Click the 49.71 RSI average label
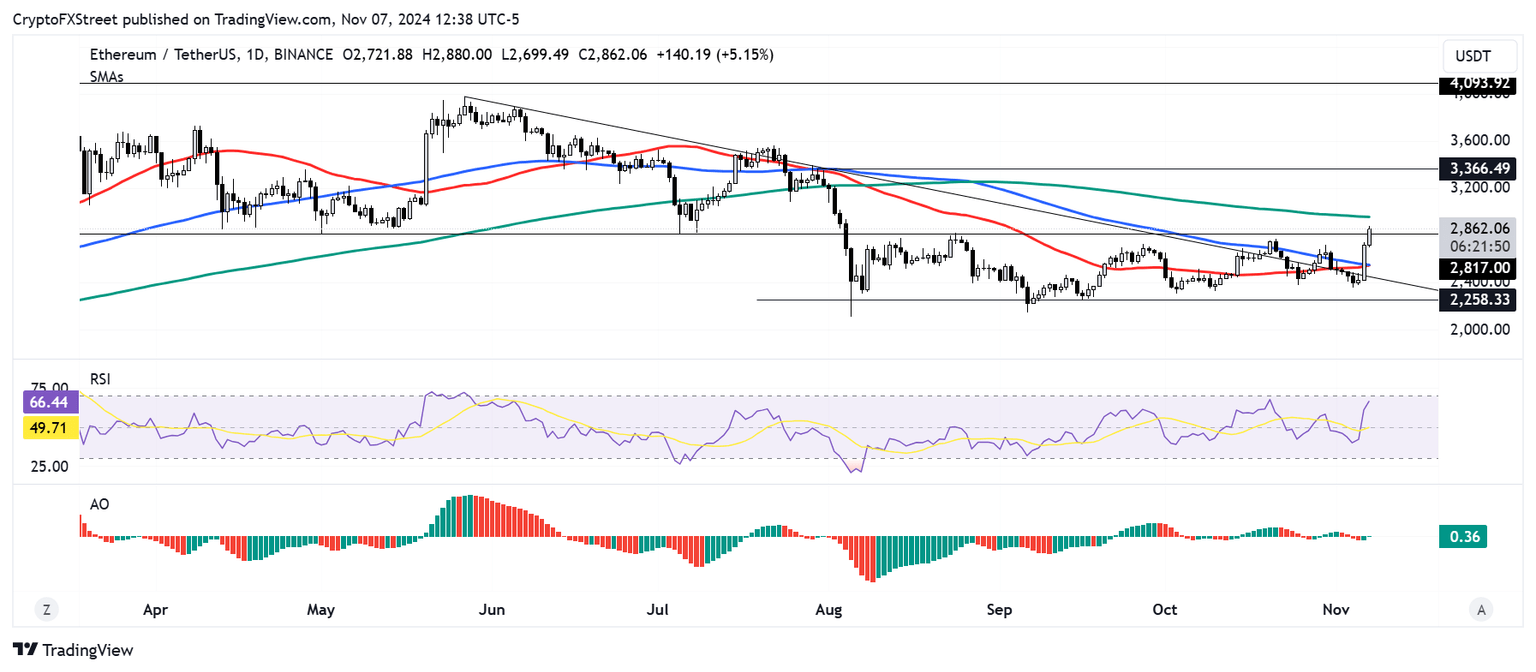1536x672 pixels. coord(49,427)
